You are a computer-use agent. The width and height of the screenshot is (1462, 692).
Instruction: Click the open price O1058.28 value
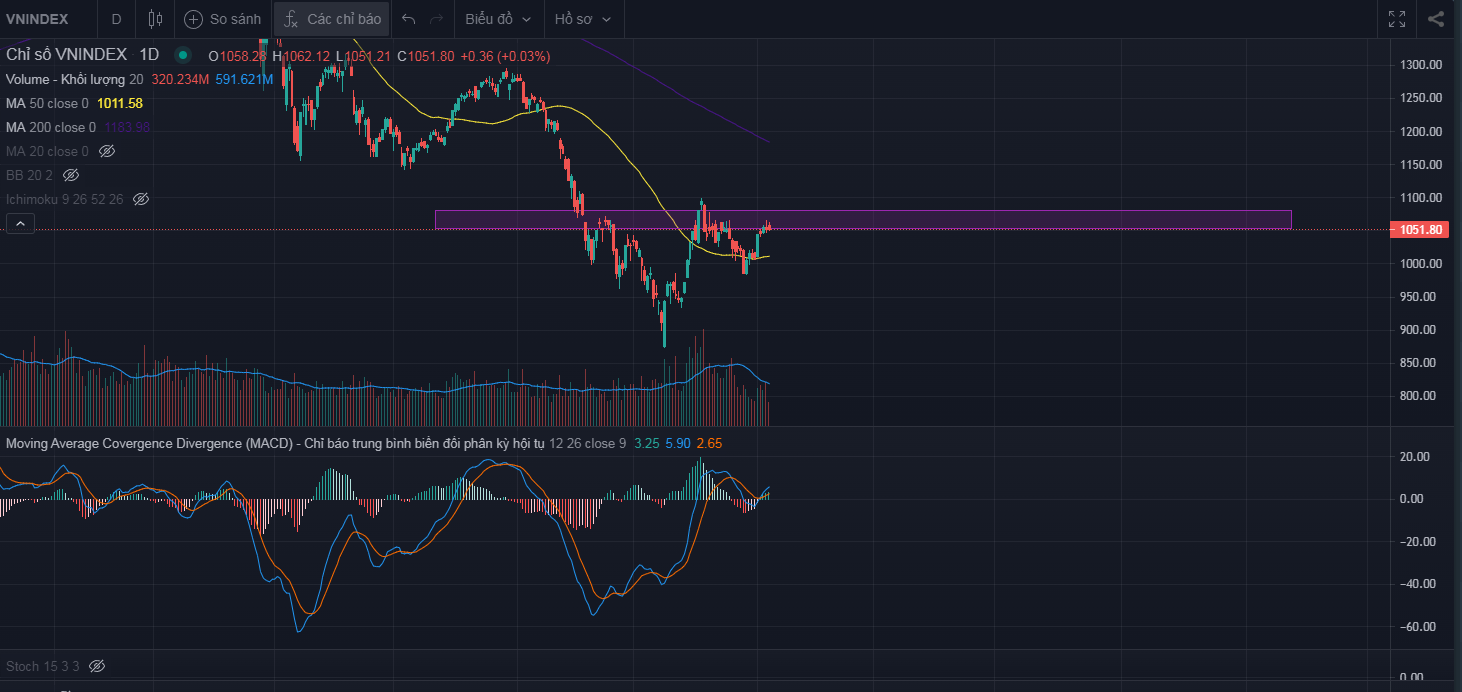[238, 56]
